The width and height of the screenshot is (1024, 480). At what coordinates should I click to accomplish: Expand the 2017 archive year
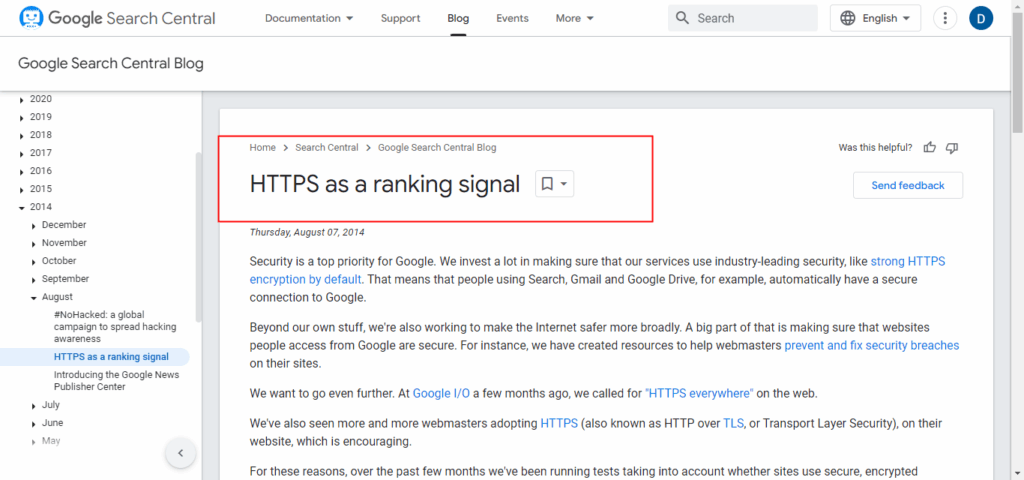click(22, 153)
